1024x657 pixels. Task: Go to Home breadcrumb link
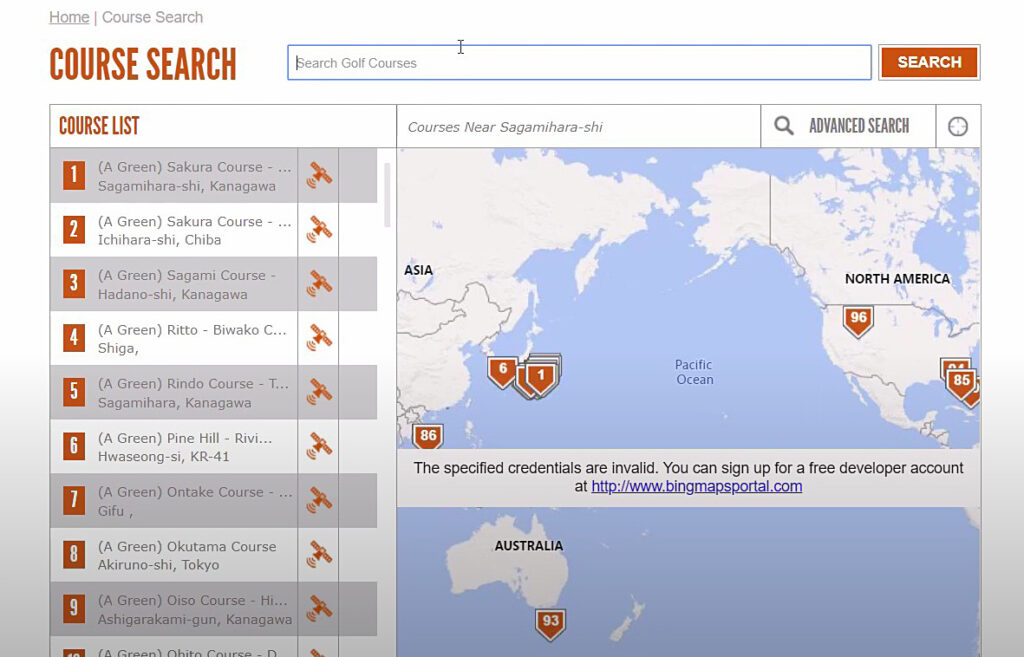click(x=69, y=17)
